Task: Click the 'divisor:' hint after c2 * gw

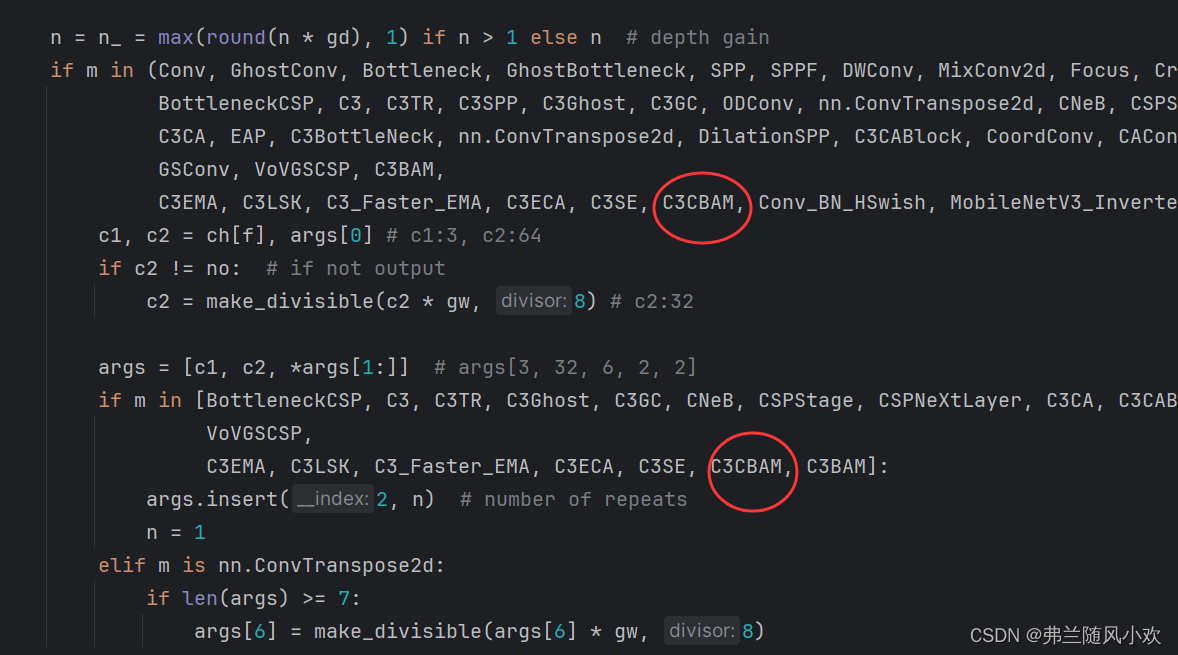Action: [x=533, y=301]
